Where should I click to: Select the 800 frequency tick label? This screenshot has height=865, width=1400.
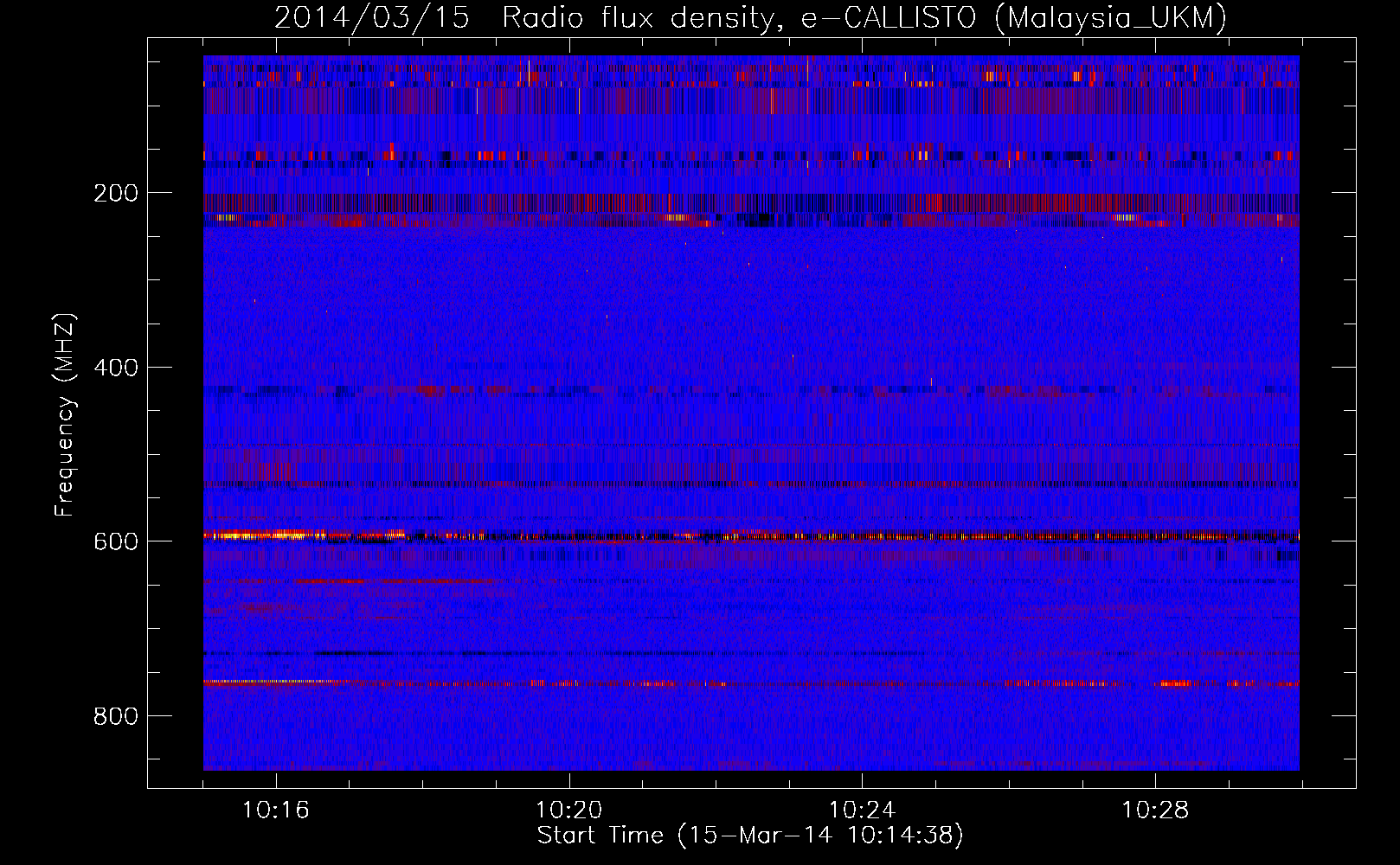tap(116, 716)
